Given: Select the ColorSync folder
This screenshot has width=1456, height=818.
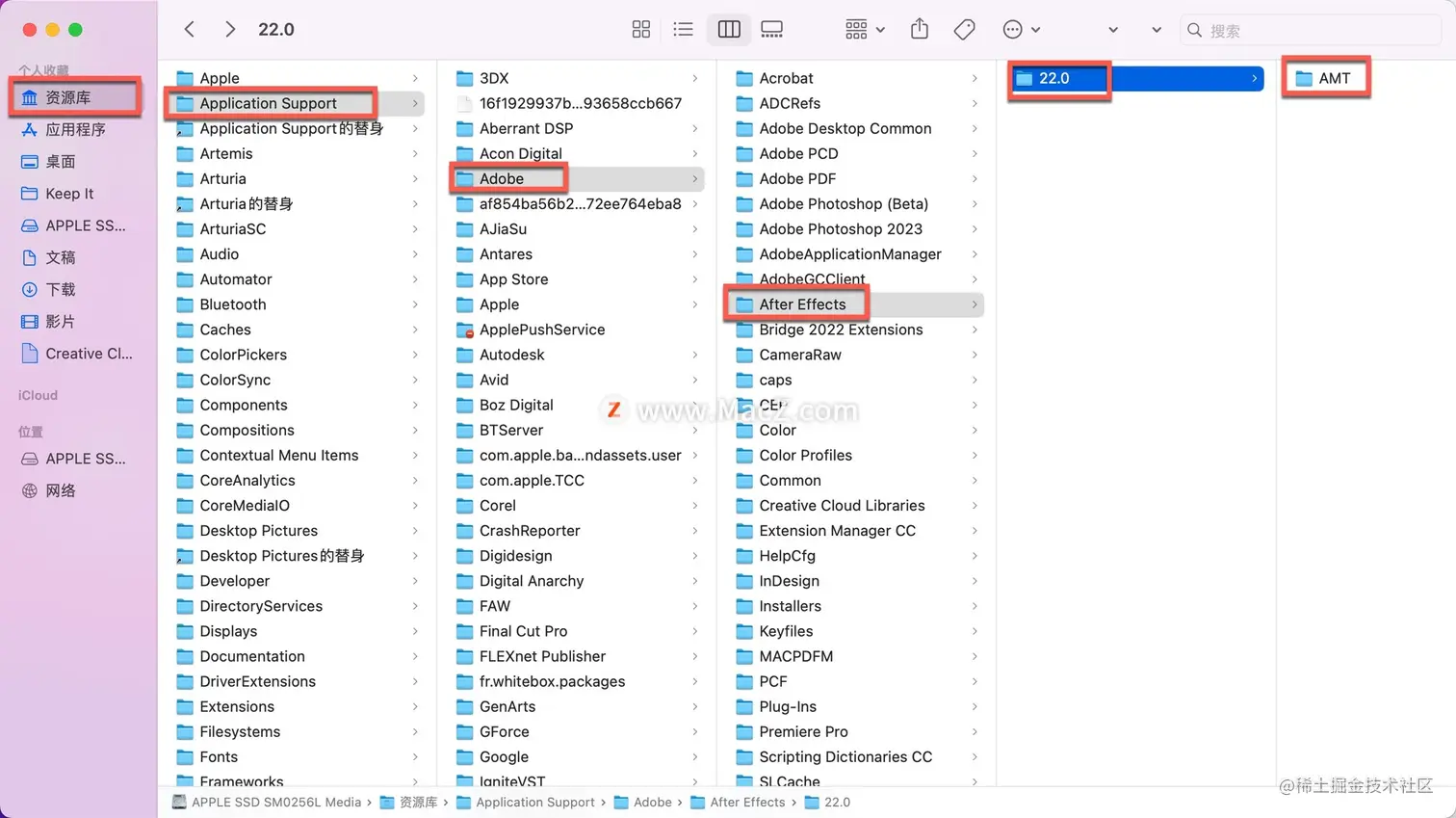Looking at the screenshot, I should [235, 380].
